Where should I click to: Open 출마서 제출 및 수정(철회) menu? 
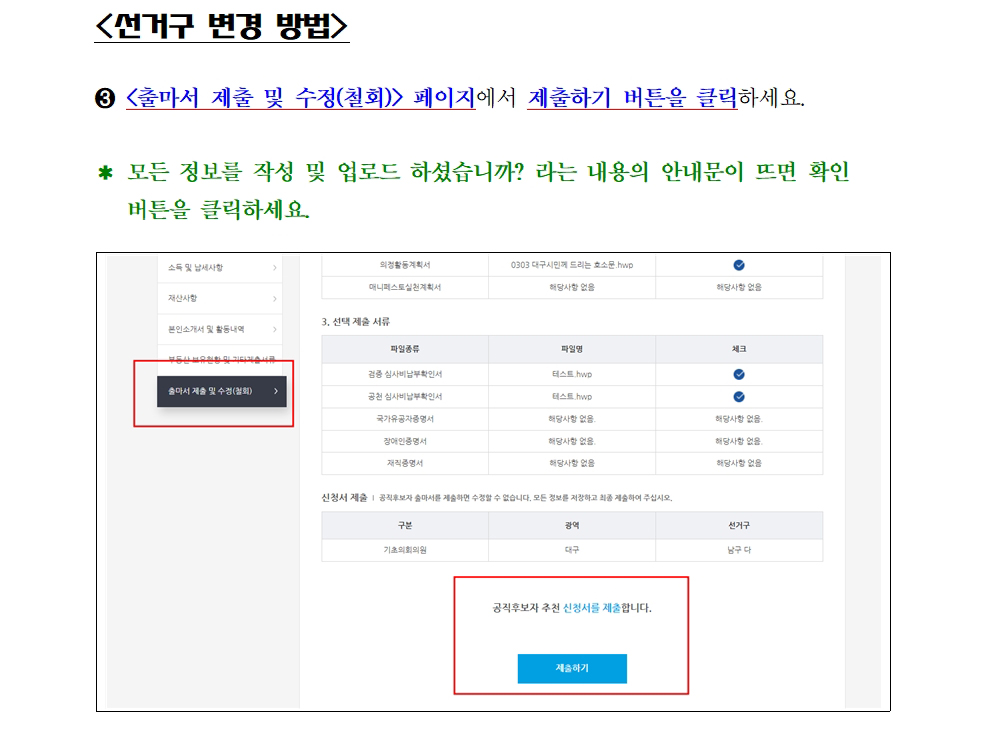click(211, 391)
